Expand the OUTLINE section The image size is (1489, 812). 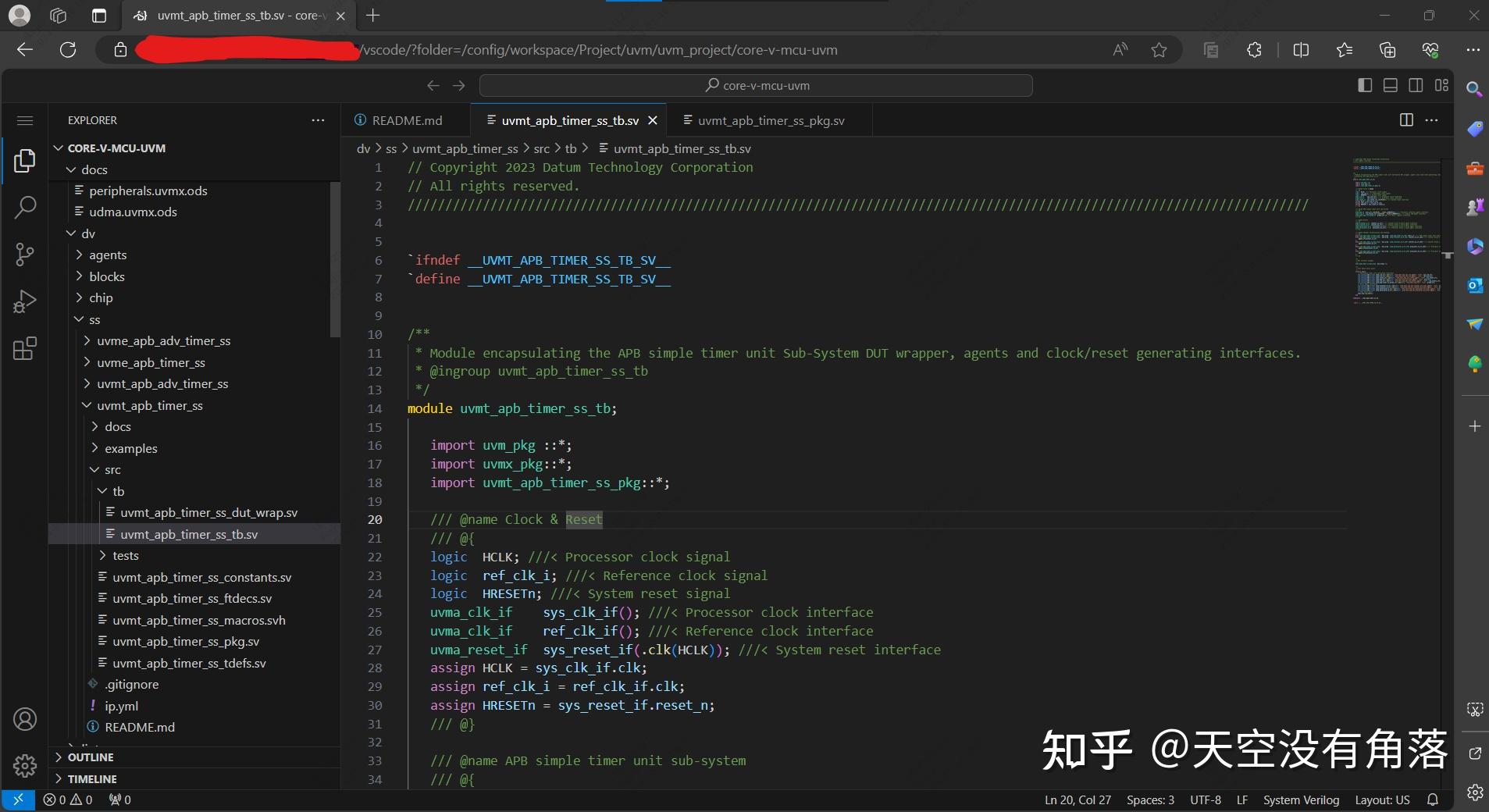point(91,757)
